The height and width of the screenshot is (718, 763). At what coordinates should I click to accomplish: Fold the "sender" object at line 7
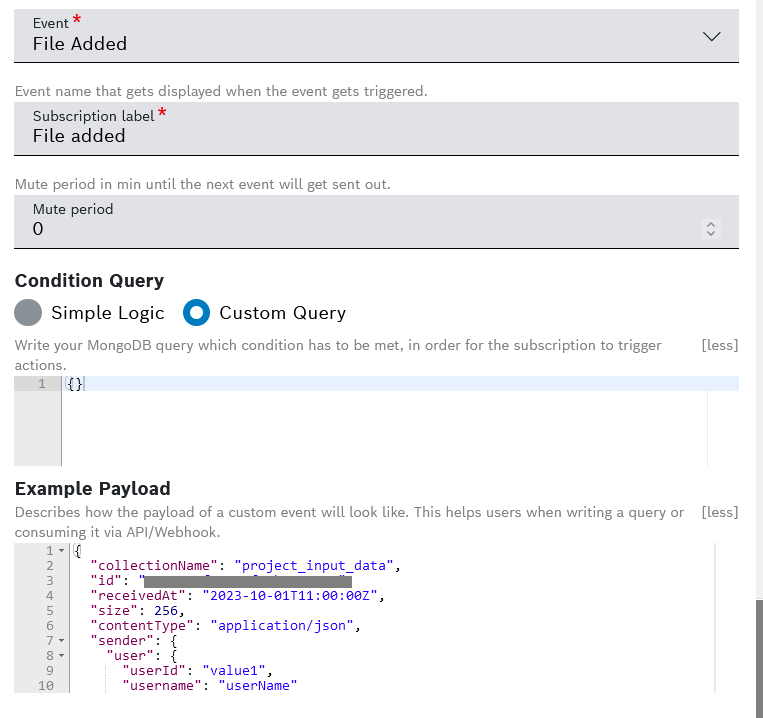pyautogui.click(x=61, y=640)
